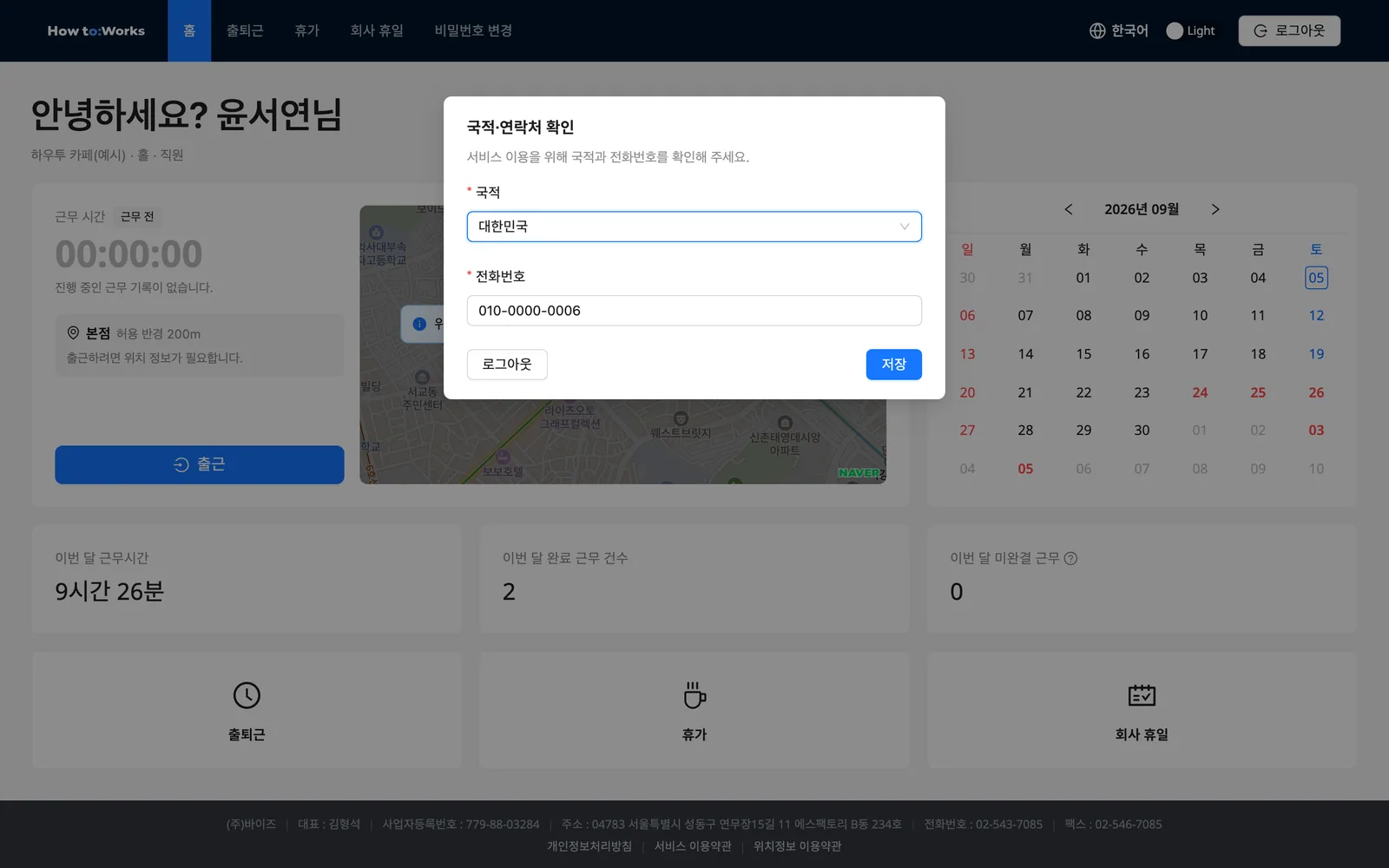This screenshot has height=868, width=1389.
Task: Select calendar date 06 Sunday
Action: click(967, 316)
